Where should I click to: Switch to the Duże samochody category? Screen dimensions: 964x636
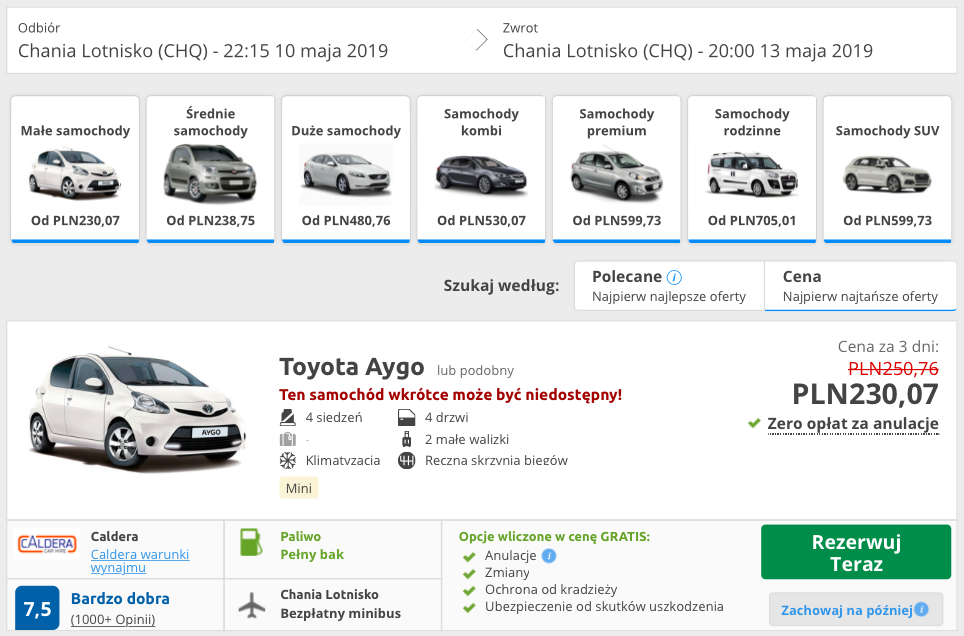(x=345, y=165)
